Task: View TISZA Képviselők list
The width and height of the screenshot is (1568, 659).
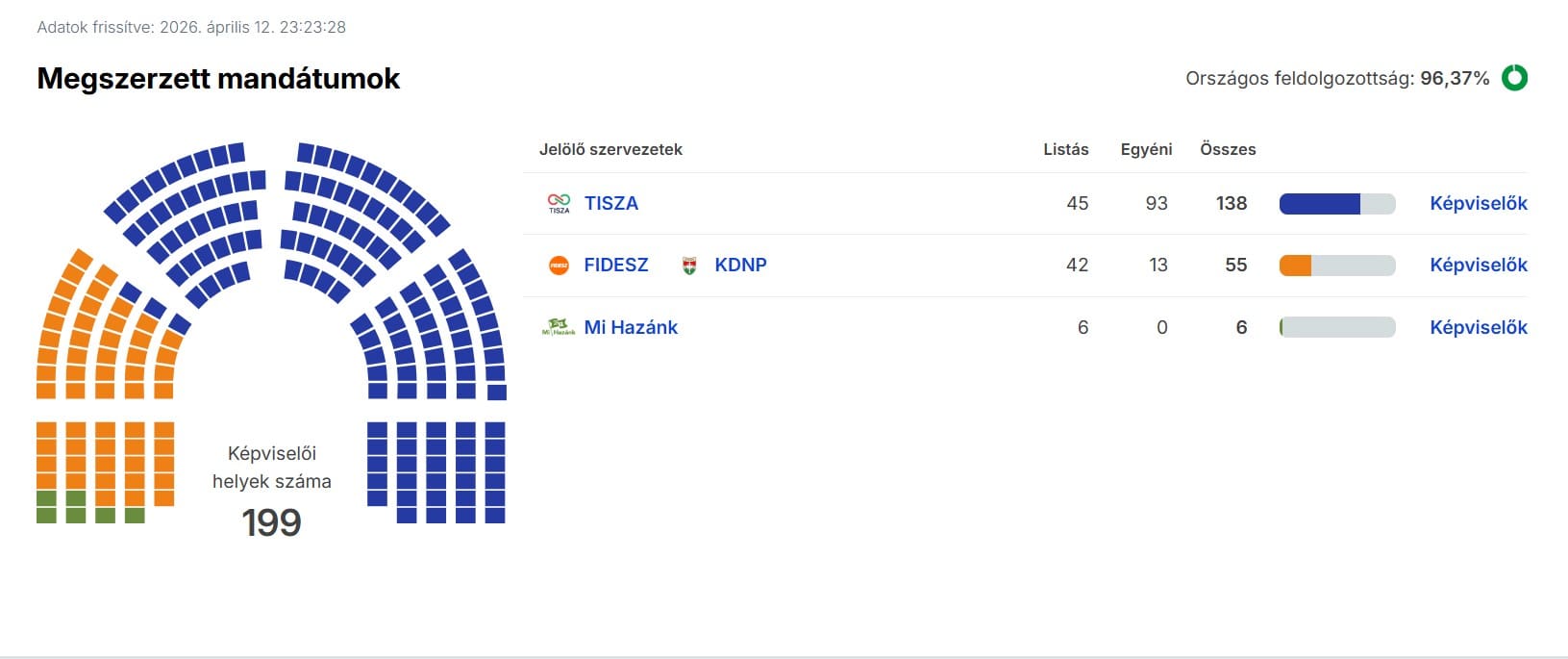Action: [1478, 203]
